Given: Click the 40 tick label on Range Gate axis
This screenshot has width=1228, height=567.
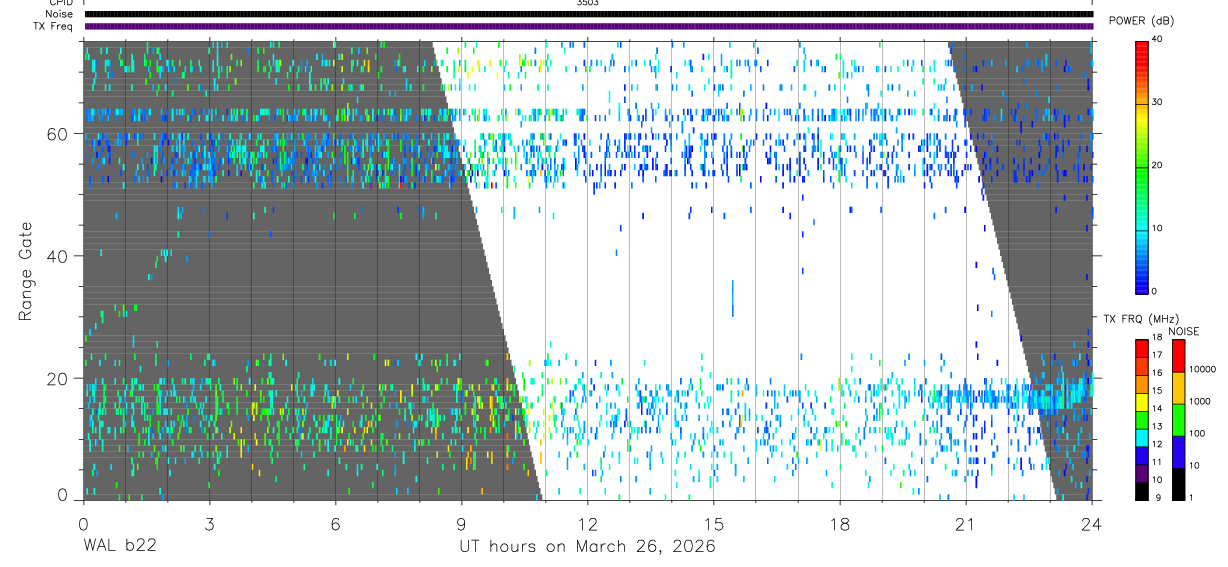Looking at the screenshot, I should coord(59,256).
